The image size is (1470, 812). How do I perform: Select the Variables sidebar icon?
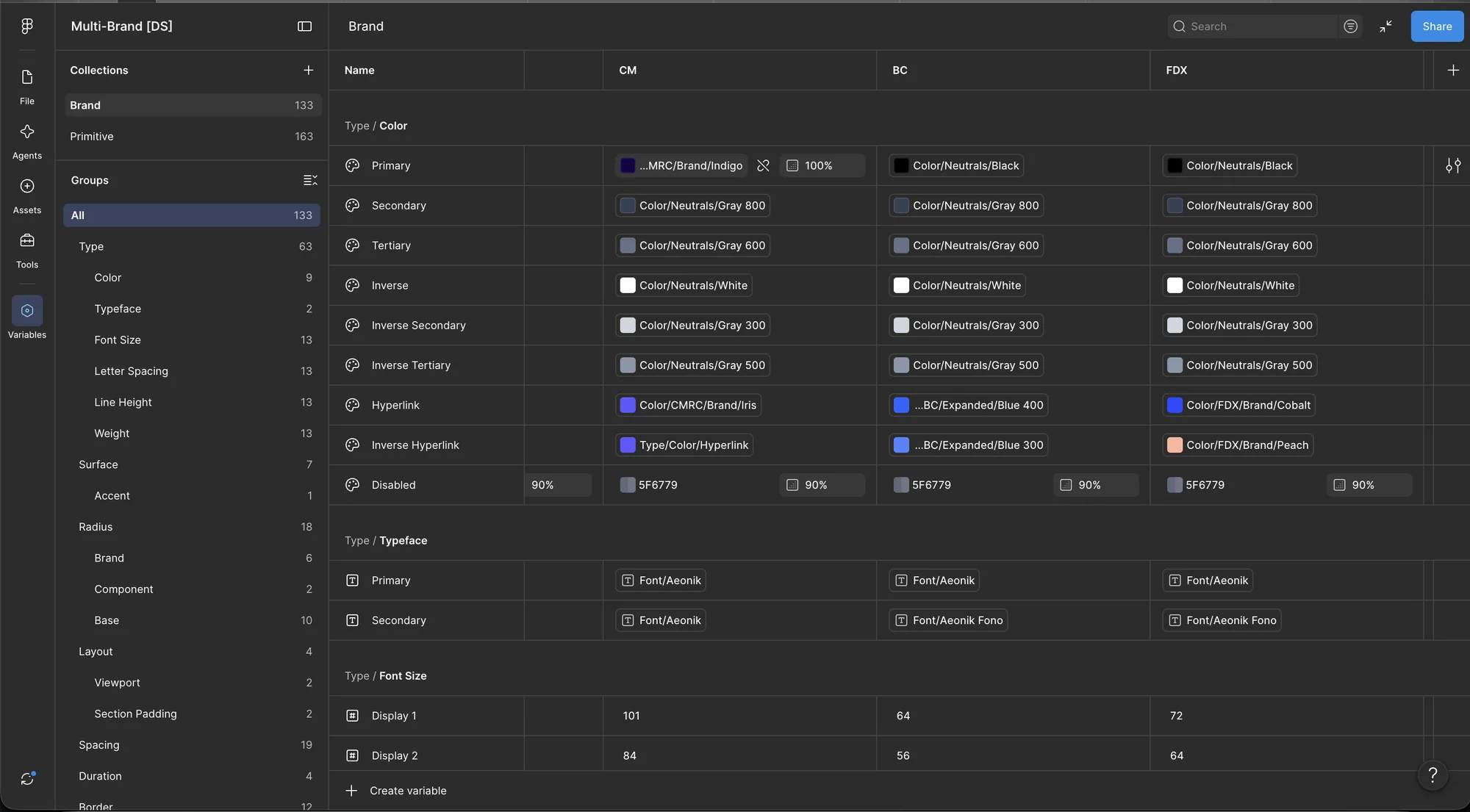(x=27, y=311)
